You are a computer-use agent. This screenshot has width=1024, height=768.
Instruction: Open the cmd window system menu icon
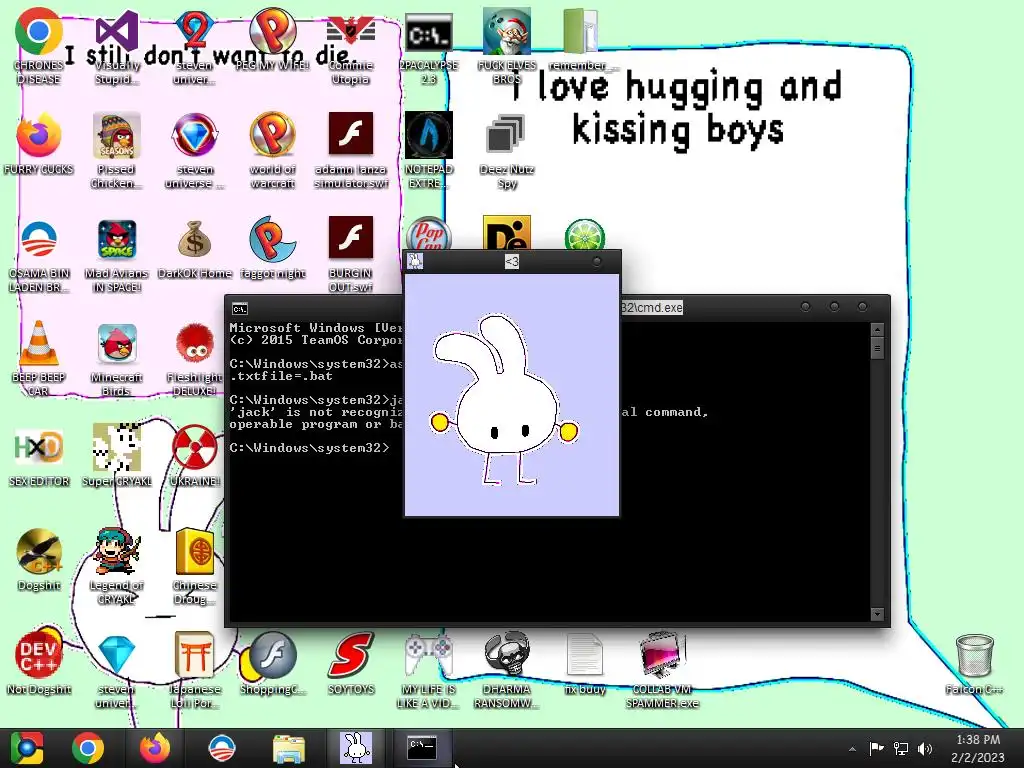point(240,308)
